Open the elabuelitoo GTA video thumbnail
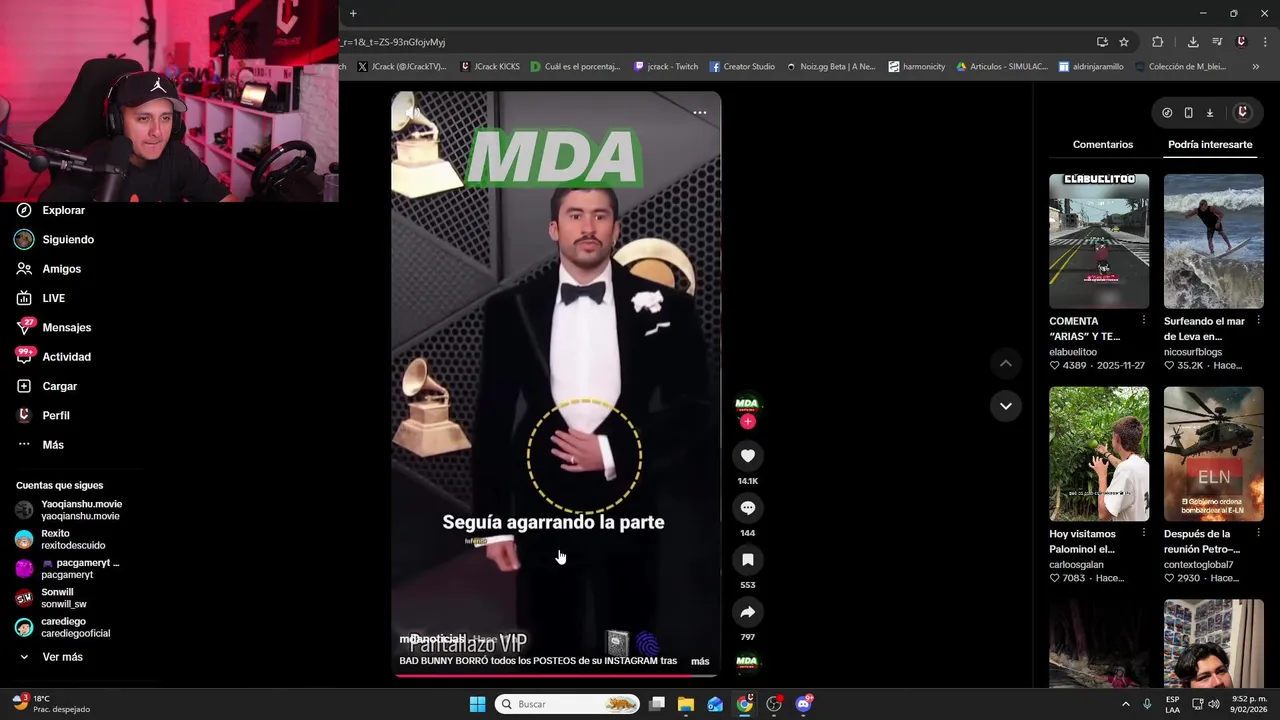Image resolution: width=1280 pixels, height=720 pixels. click(x=1099, y=241)
